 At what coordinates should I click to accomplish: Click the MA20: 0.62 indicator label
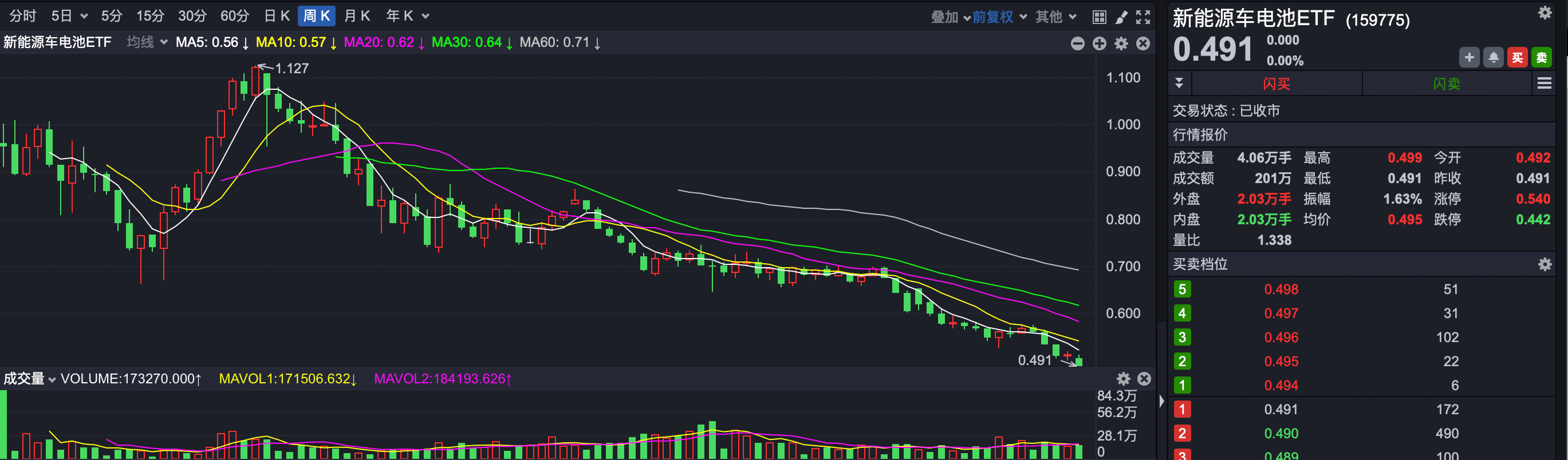(384, 42)
